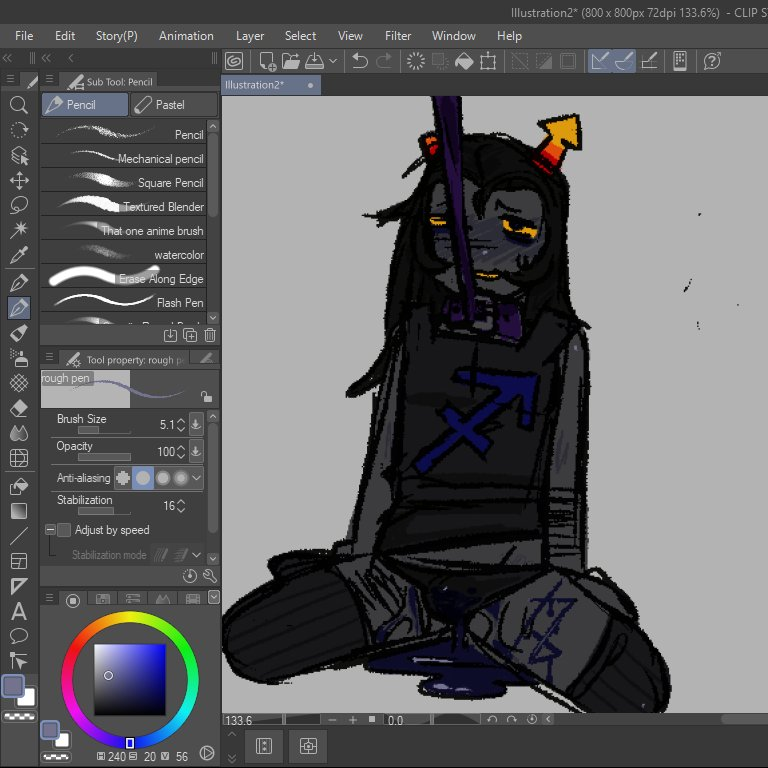Viewport: 768px width, 768px height.
Task: Select the Zoom magnifier tool
Action: point(19,104)
